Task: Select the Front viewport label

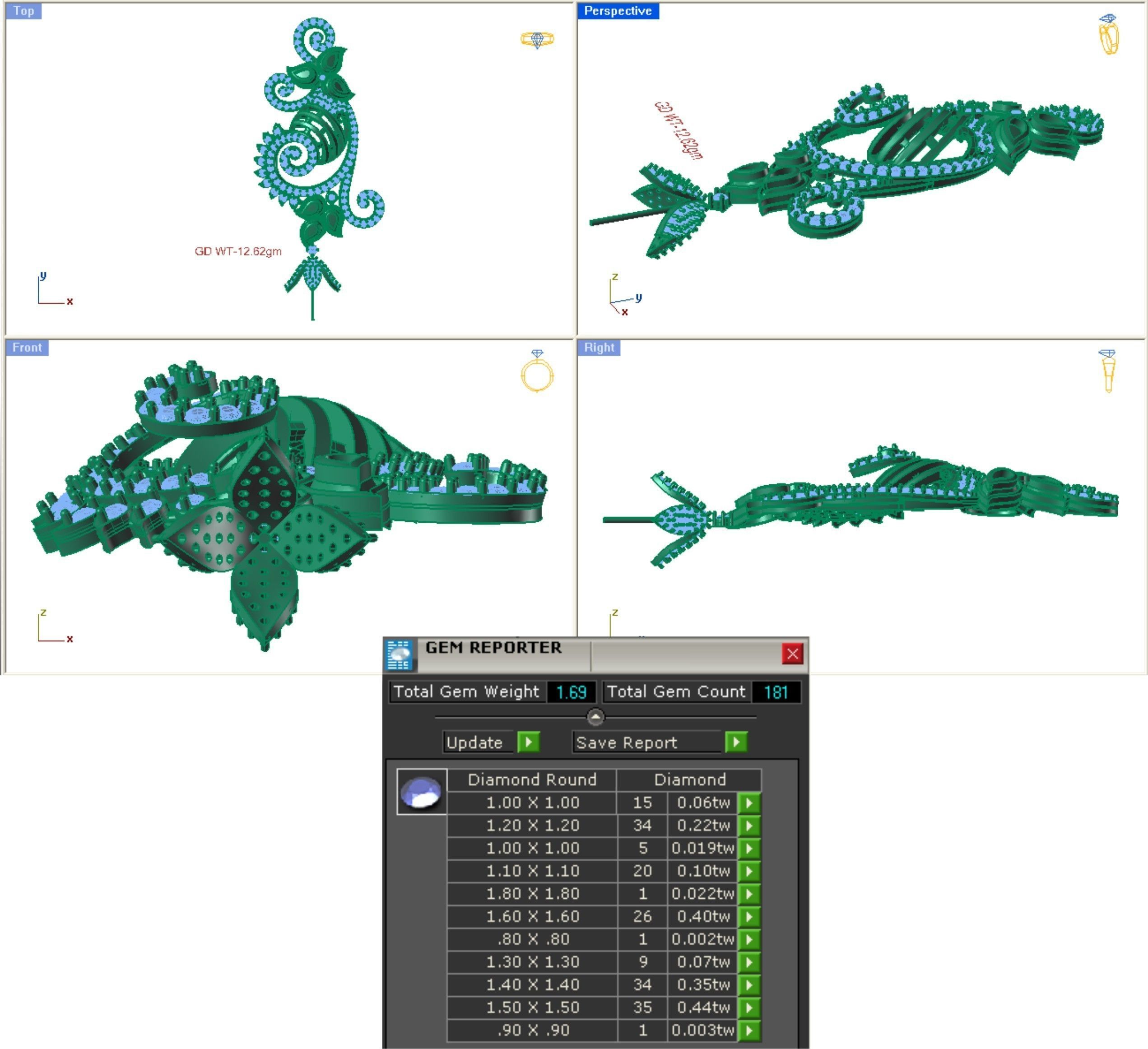Action: (x=27, y=348)
